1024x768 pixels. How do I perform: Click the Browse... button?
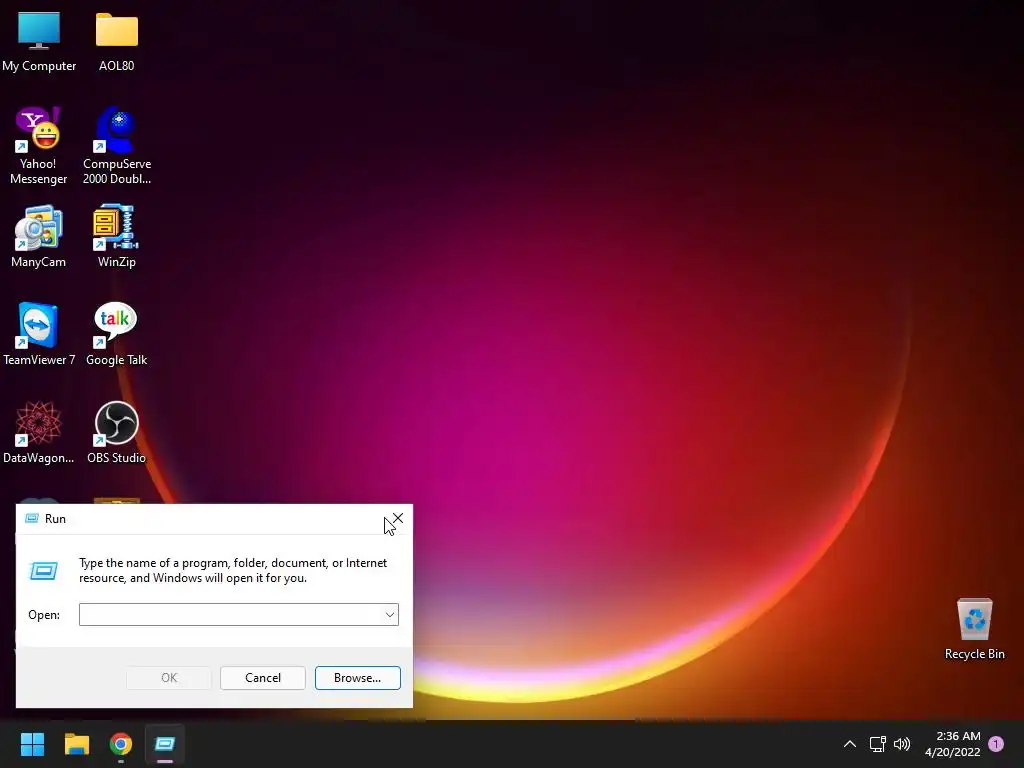point(357,678)
